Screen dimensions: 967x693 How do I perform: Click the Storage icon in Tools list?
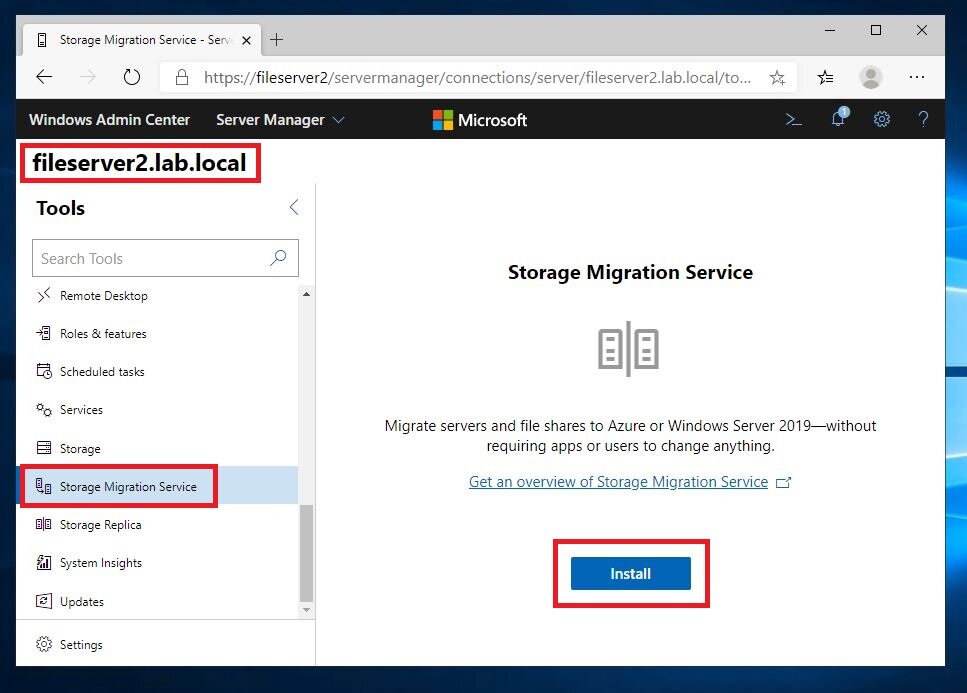[44, 448]
